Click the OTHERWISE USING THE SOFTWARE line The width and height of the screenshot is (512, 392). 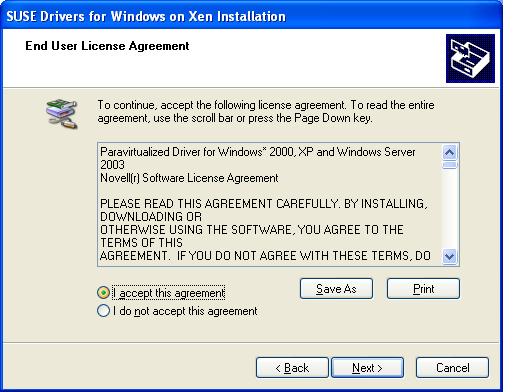click(x=252, y=230)
